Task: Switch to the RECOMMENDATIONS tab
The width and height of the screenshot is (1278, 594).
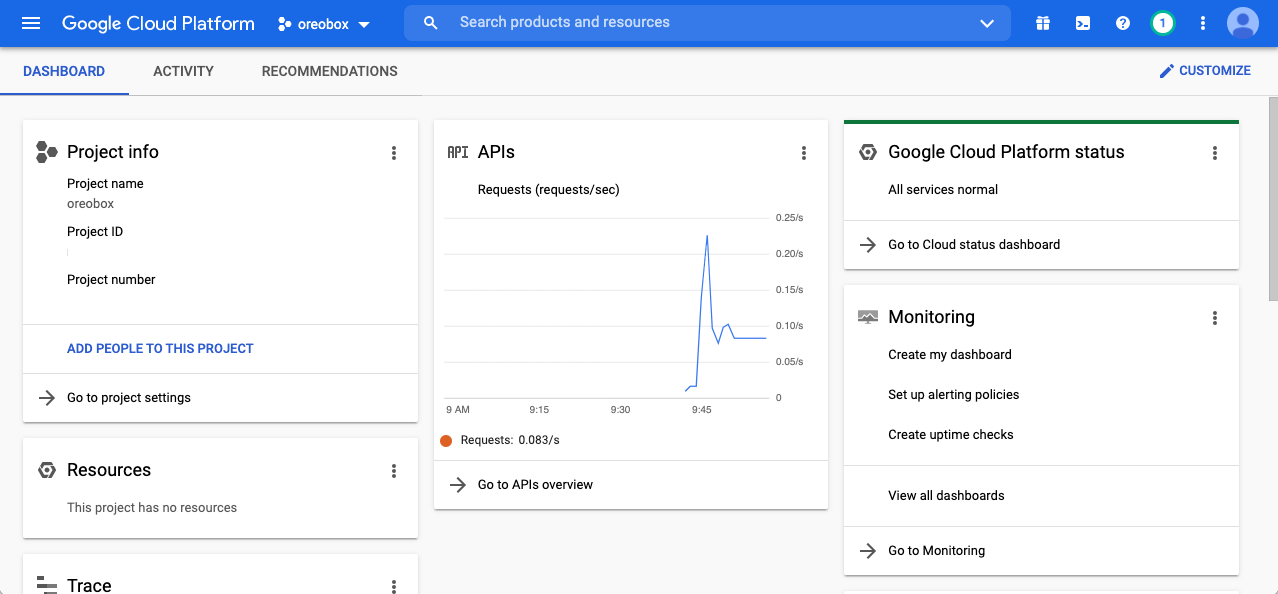Action: 329,71
